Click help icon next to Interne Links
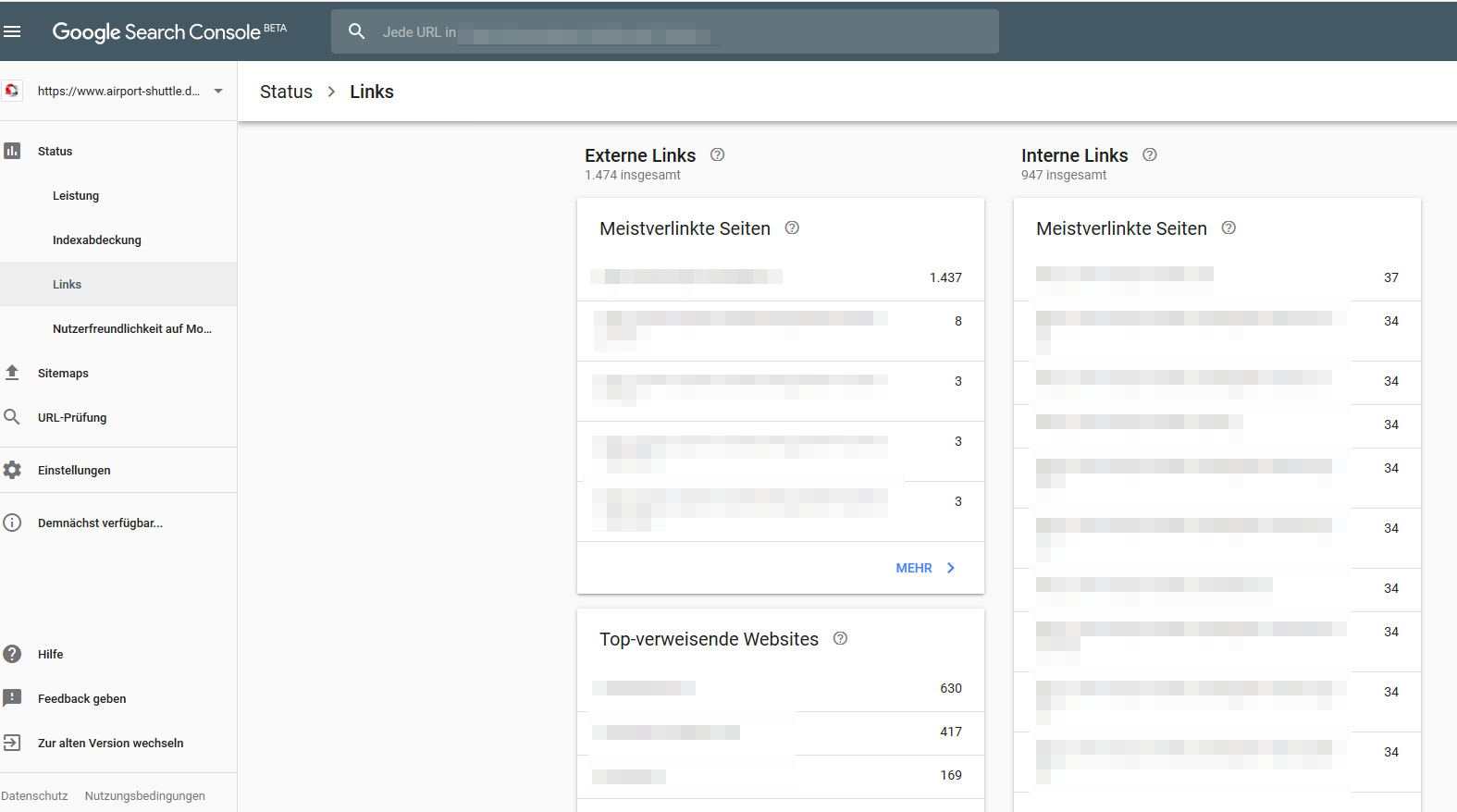Screen dimensions: 1457x812 coord(1150,154)
